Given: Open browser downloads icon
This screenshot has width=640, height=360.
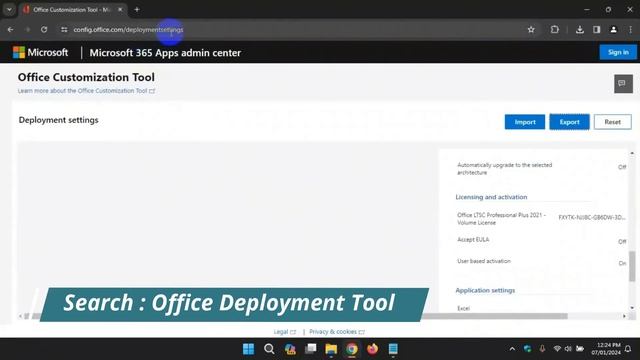Looking at the screenshot, I should point(580,29).
